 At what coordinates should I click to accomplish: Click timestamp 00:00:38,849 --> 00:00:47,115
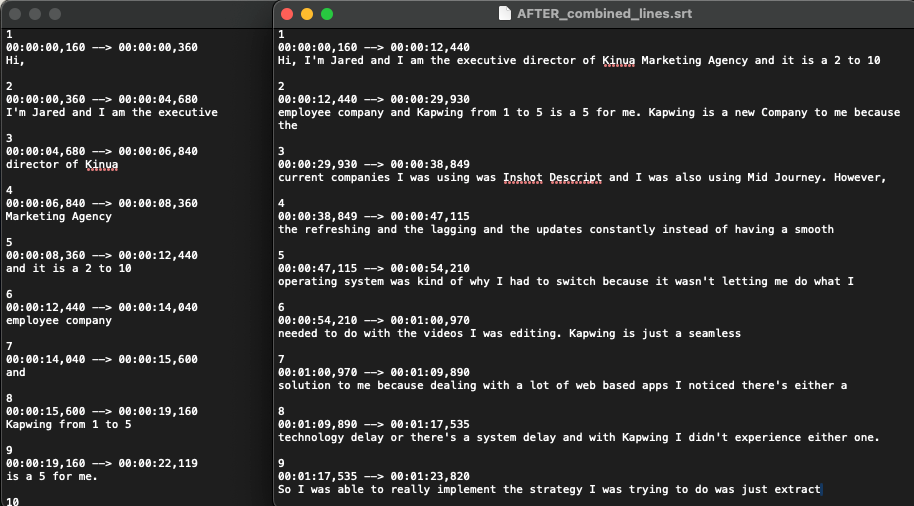tap(374, 216)
